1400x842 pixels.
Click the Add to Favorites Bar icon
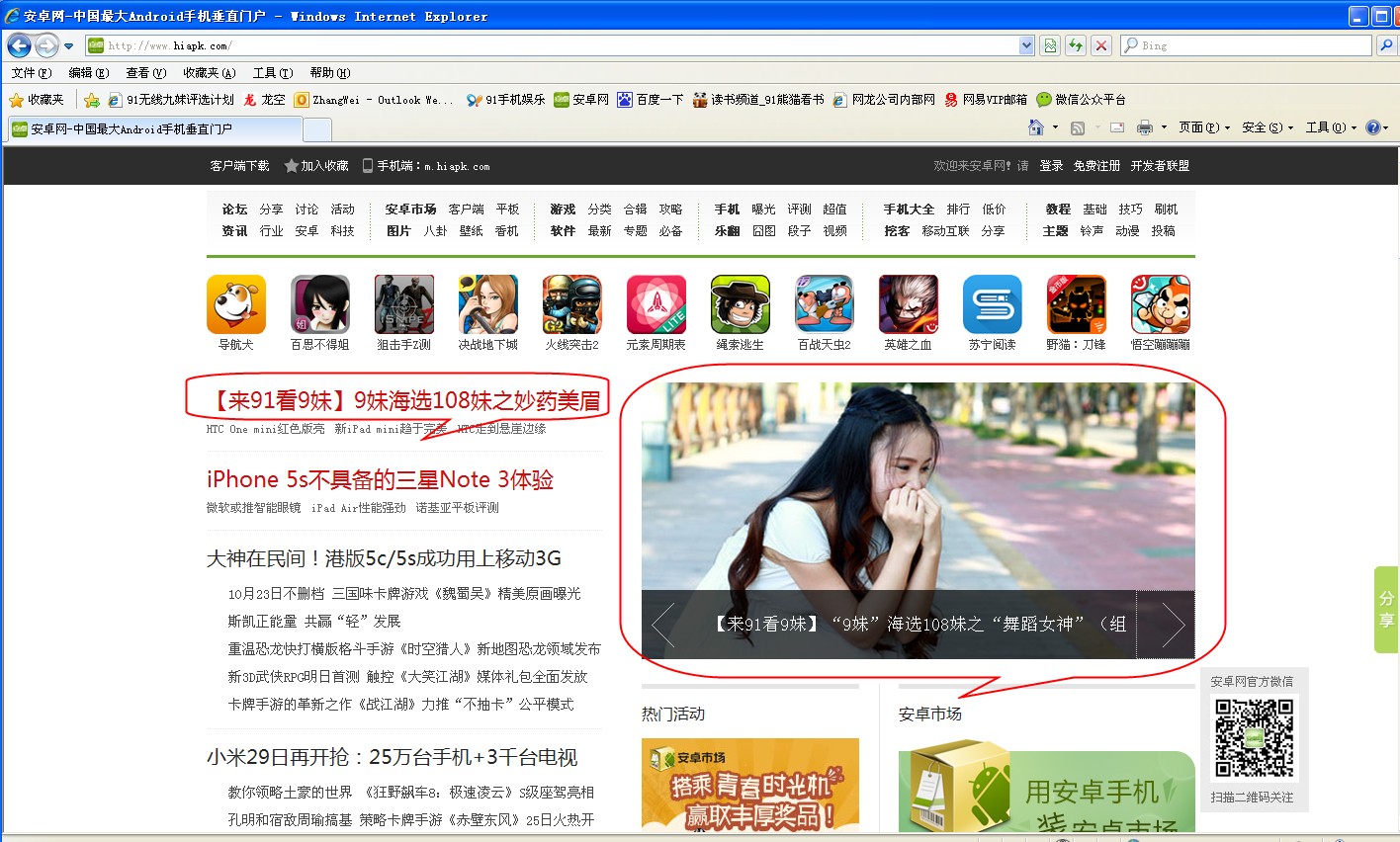click(x=92, y=100)
